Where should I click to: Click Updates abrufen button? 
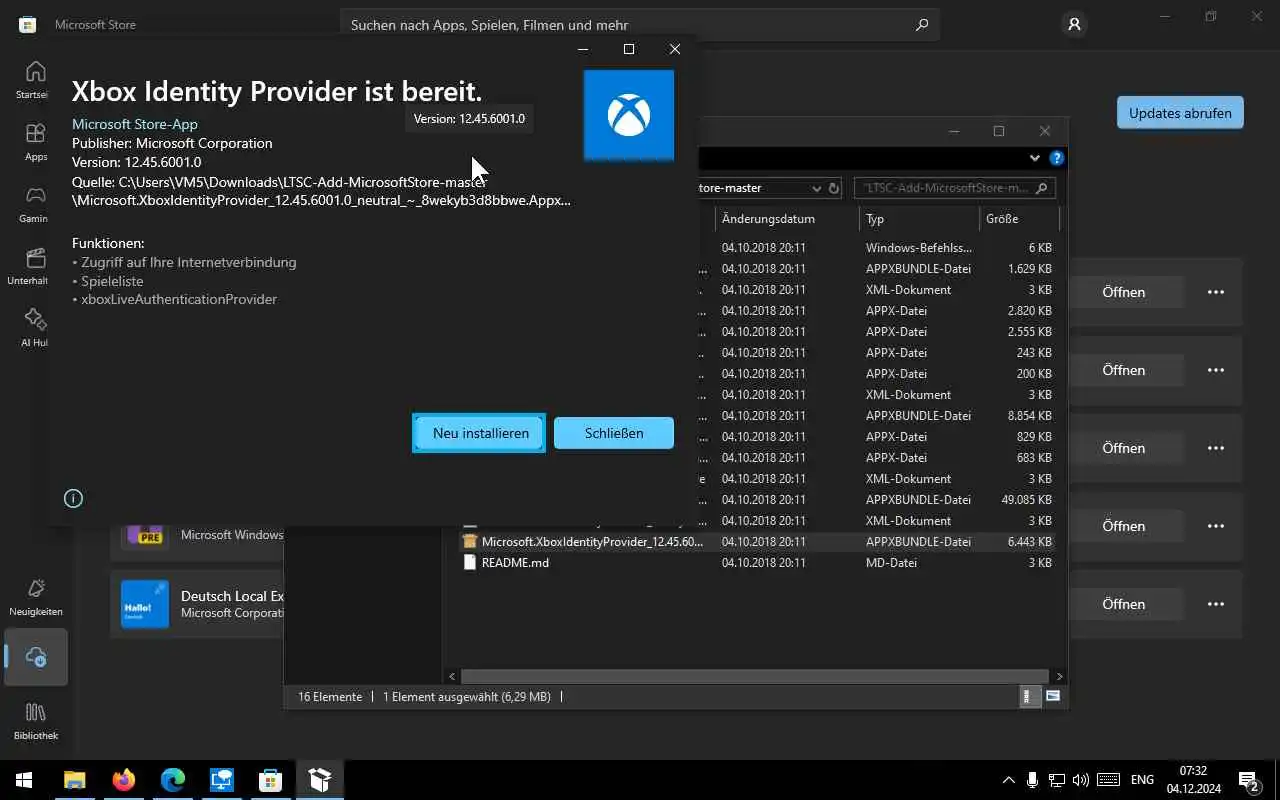pyautogui.click(x=1180, y=113)
